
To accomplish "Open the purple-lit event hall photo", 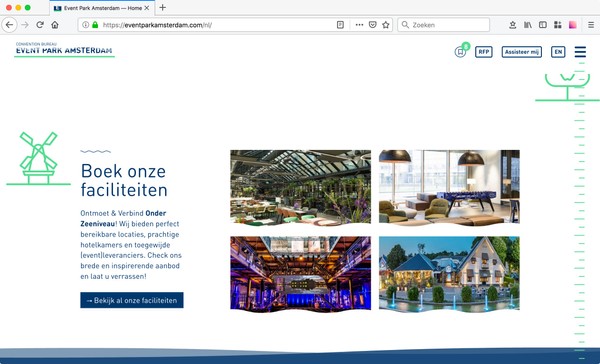I will pyautogui.click(x=300, y=273).
